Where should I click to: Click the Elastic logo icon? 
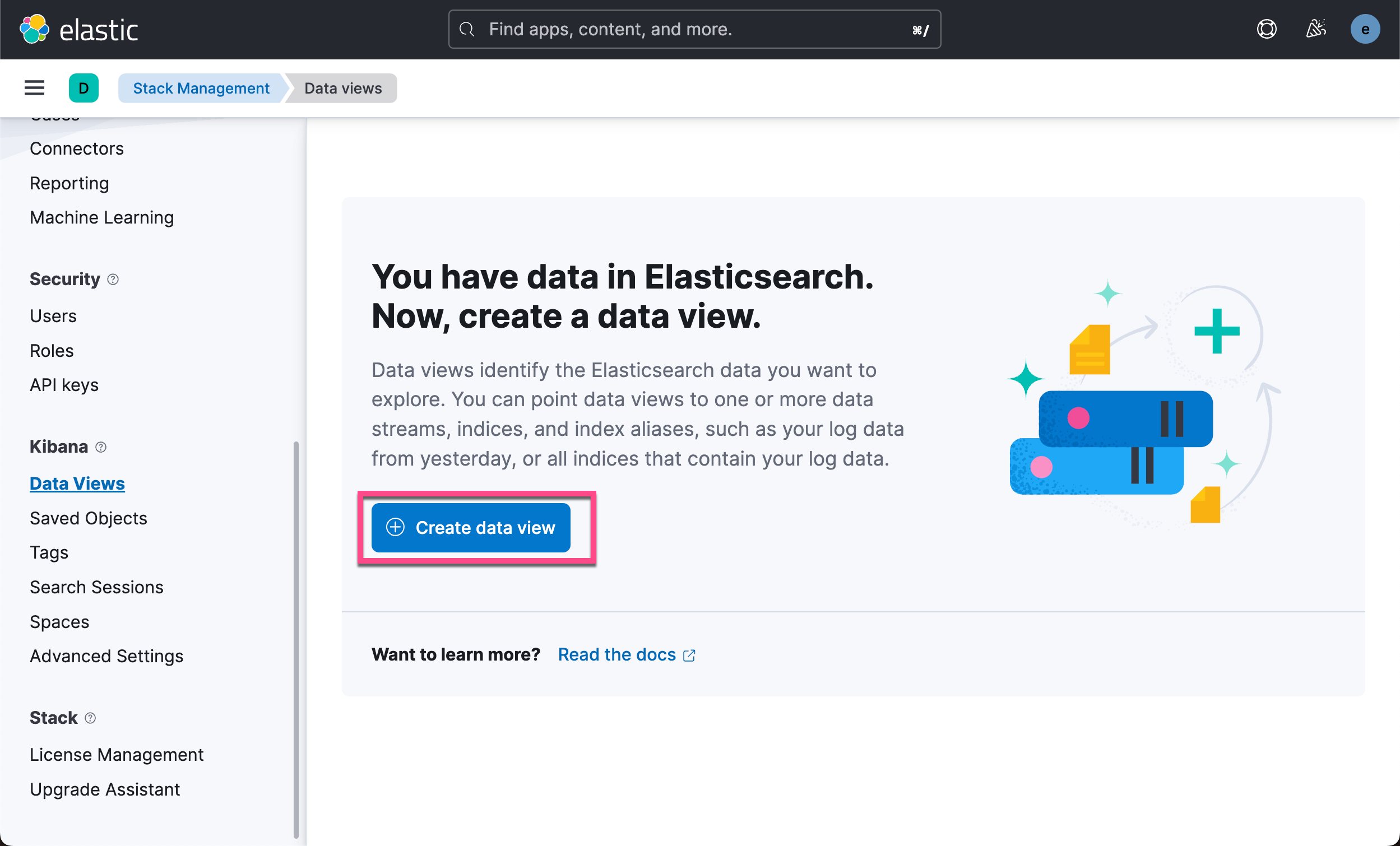(x=34, y=29)
